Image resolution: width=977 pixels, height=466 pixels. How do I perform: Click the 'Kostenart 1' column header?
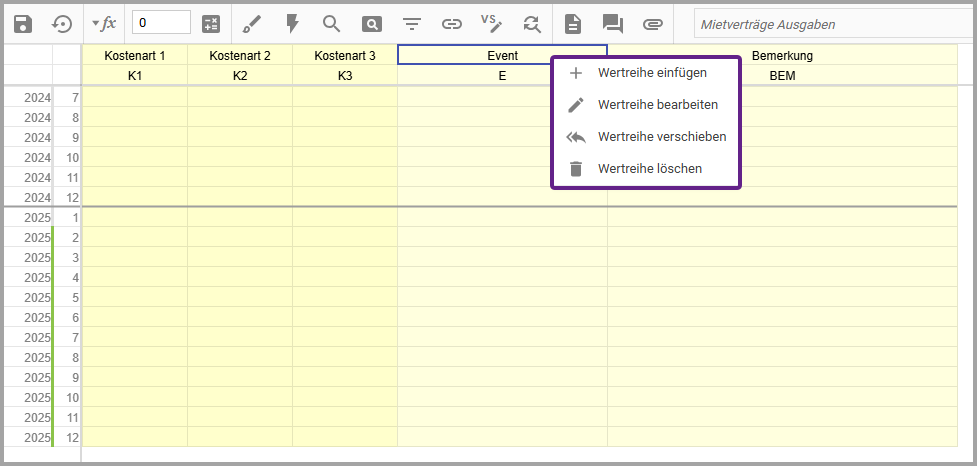tap(135, 56)
